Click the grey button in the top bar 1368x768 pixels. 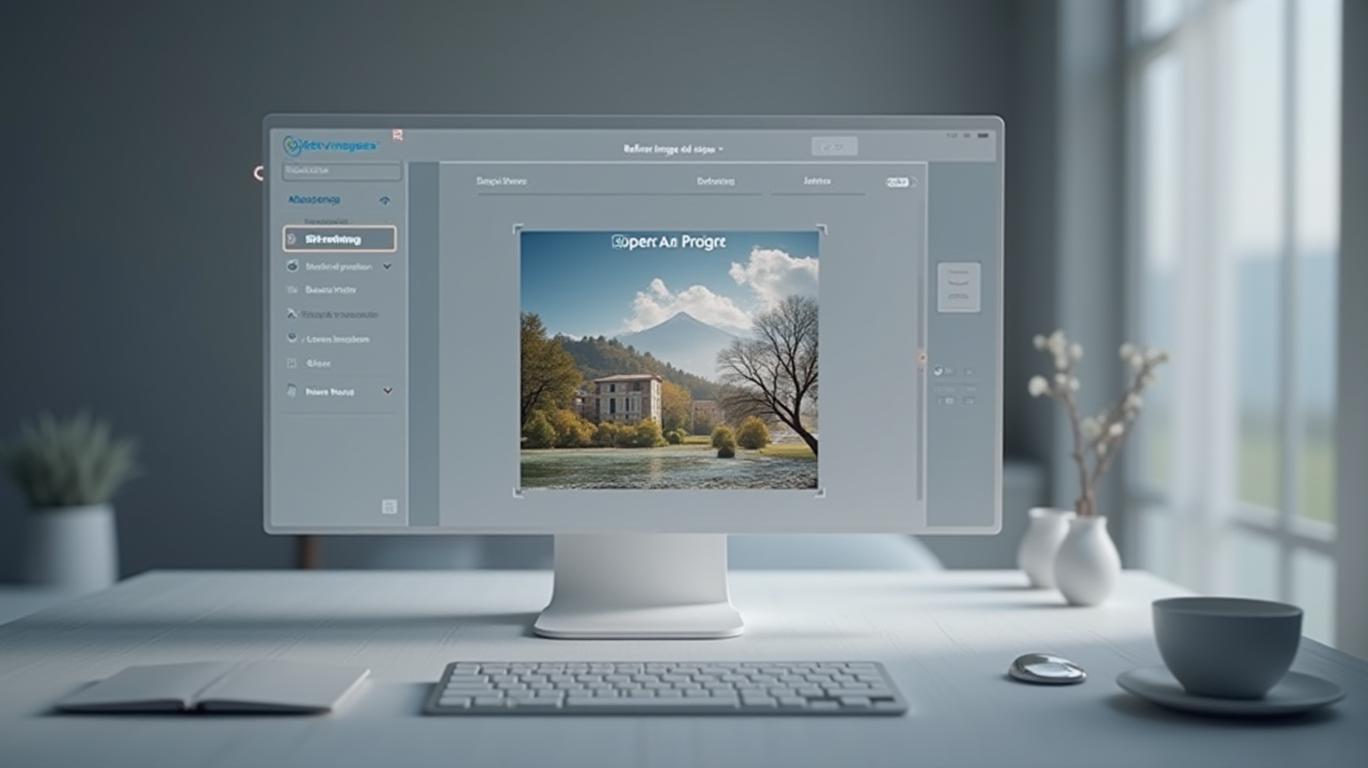point(834,146)
